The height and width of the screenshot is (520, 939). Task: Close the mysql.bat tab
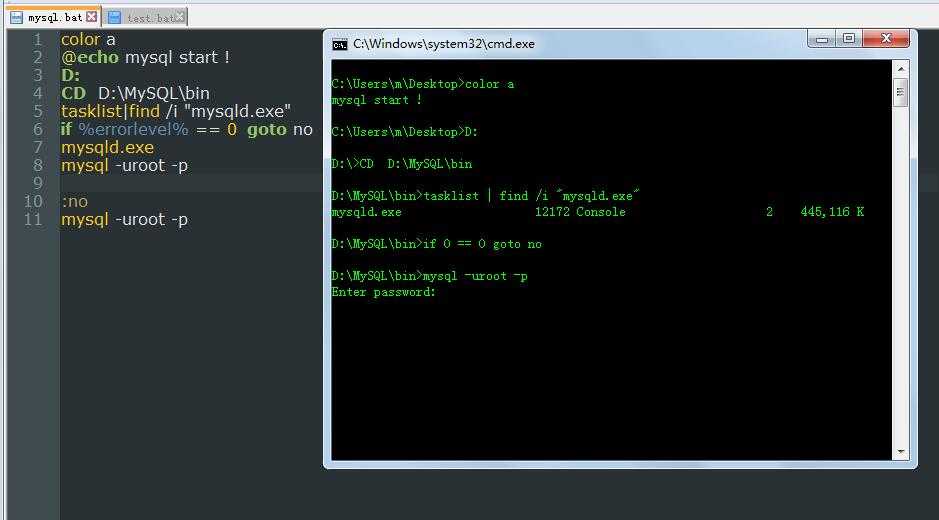tap(91, 16)
